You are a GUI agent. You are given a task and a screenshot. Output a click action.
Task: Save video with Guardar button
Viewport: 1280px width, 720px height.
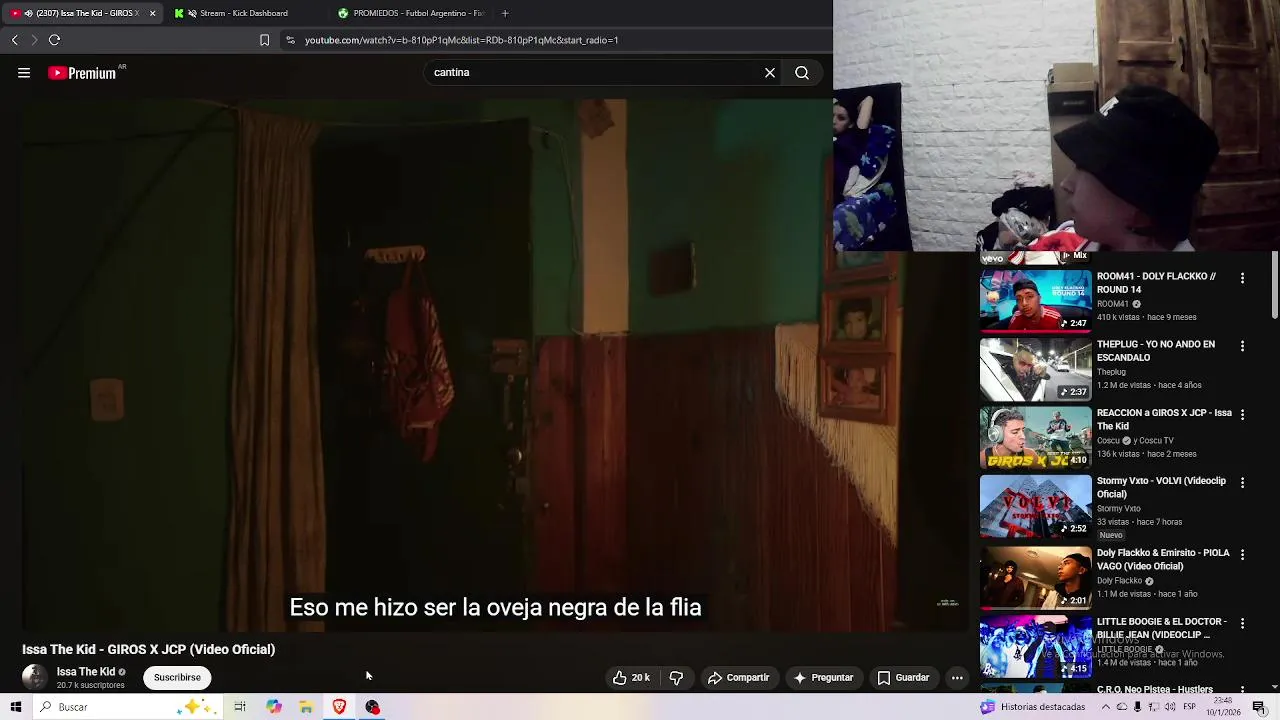(x=903, y=678)
